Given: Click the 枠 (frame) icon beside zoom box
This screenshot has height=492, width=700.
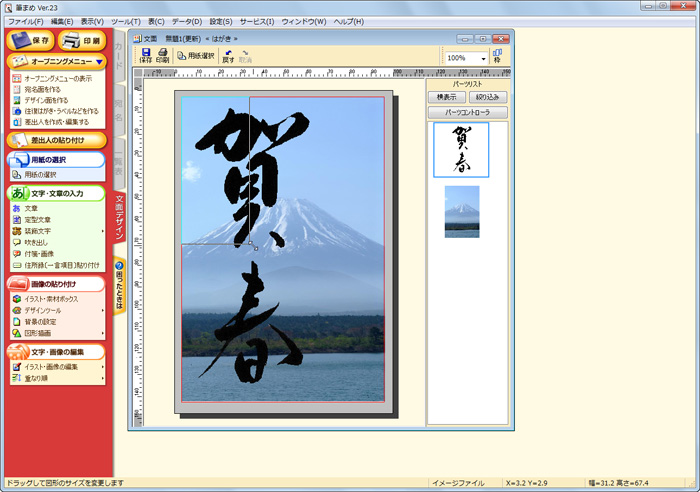Looking at the screenshot, I should (x=497, y=57).
